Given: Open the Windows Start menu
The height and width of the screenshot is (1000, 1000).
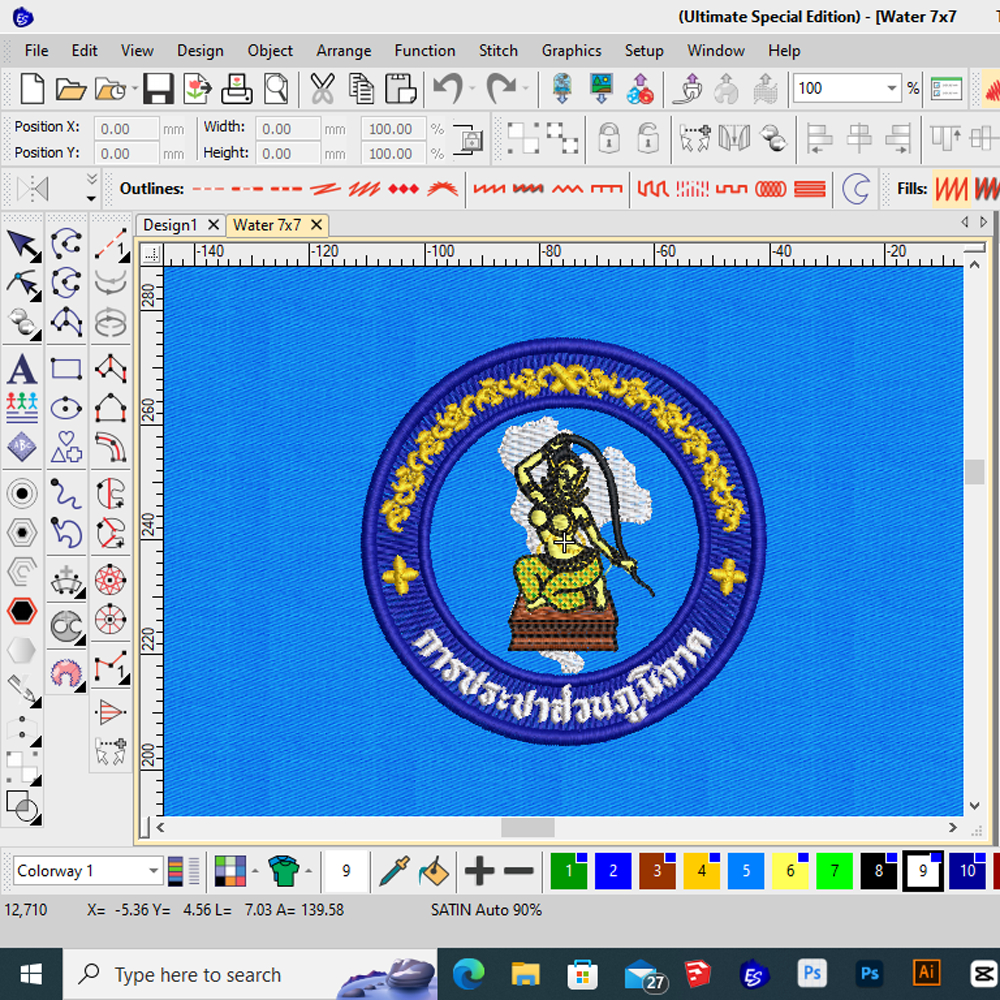Looking at the screenshot, I should pyautogui.click(x=31, y=974).
